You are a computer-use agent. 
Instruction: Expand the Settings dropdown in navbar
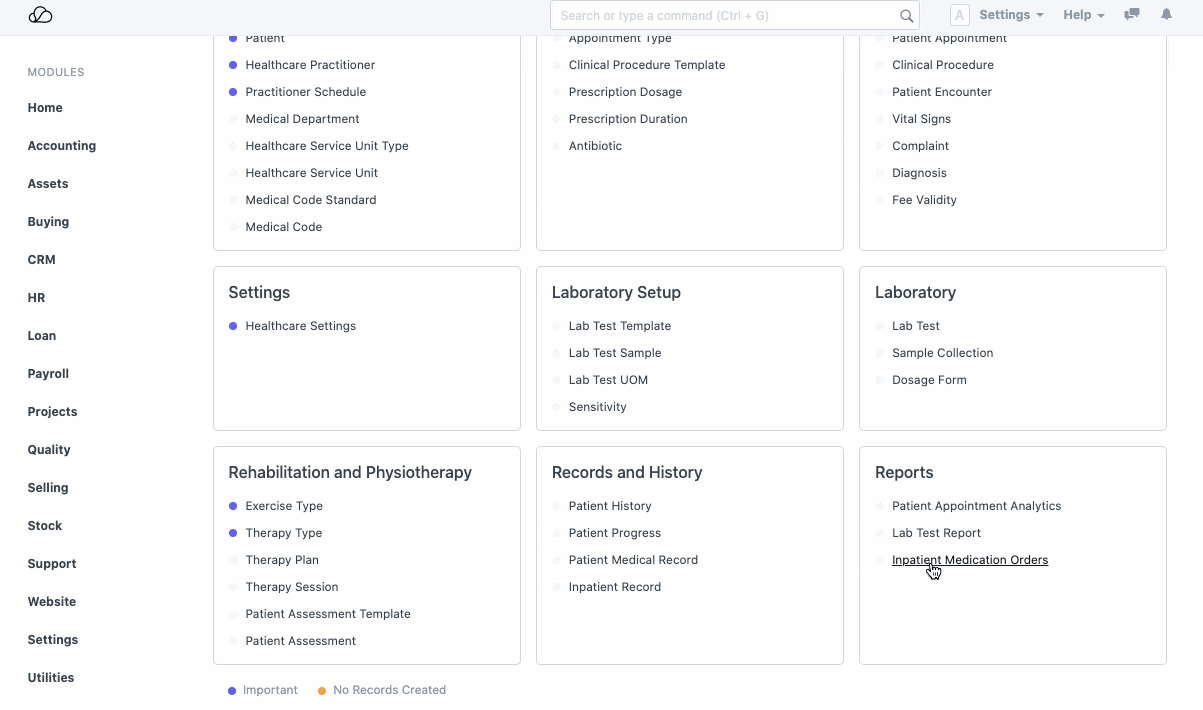tap(1011, 15)
